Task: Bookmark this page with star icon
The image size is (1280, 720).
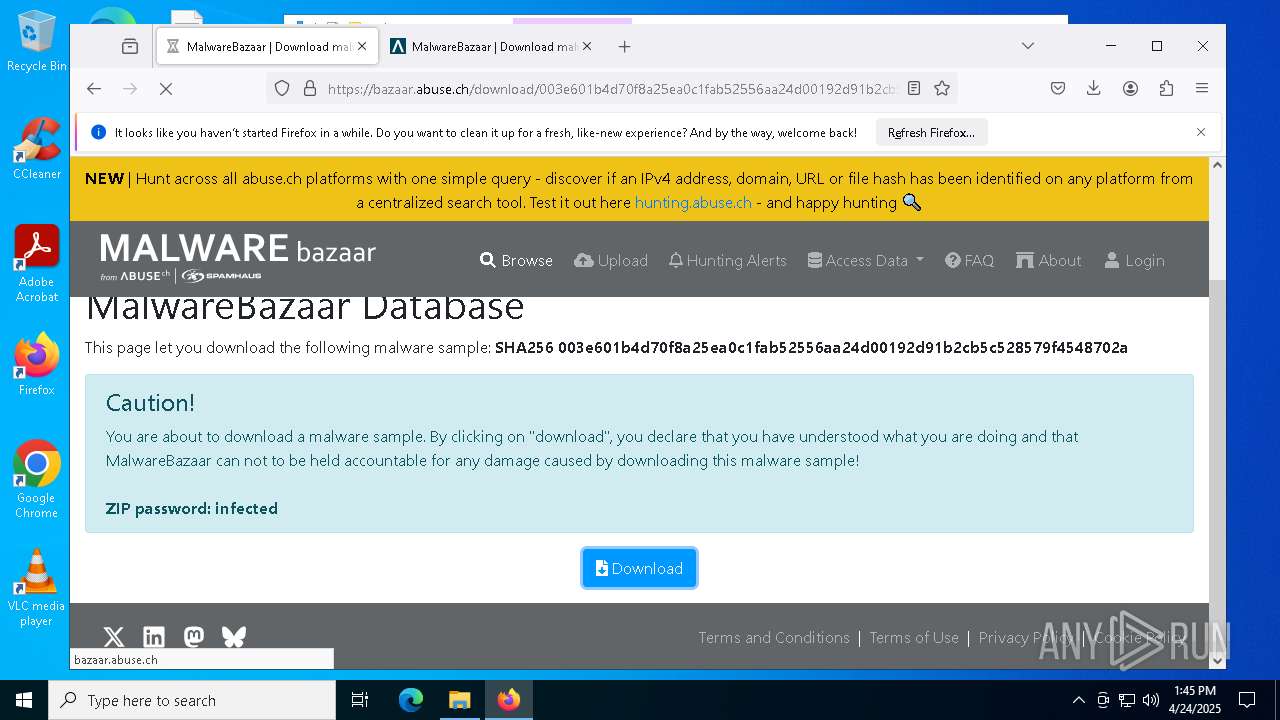Action: pos(942,88)
